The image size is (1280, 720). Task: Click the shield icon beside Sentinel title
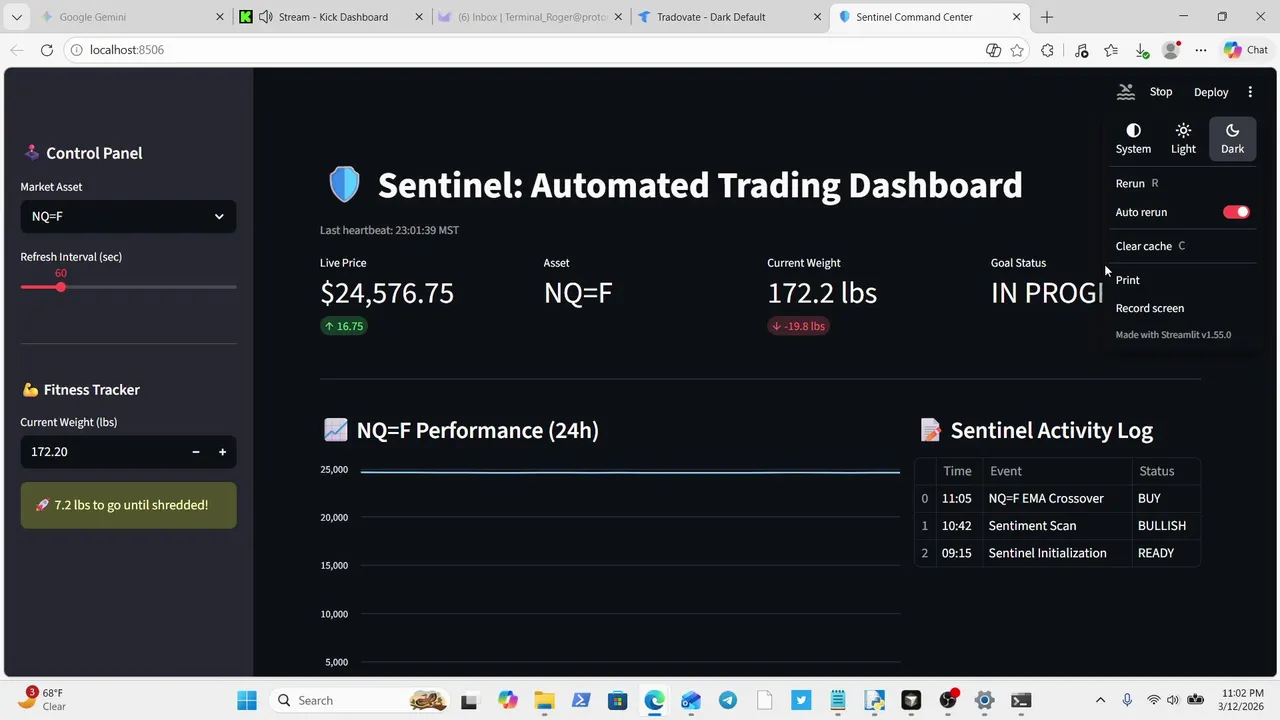click(x=344, y=185)
